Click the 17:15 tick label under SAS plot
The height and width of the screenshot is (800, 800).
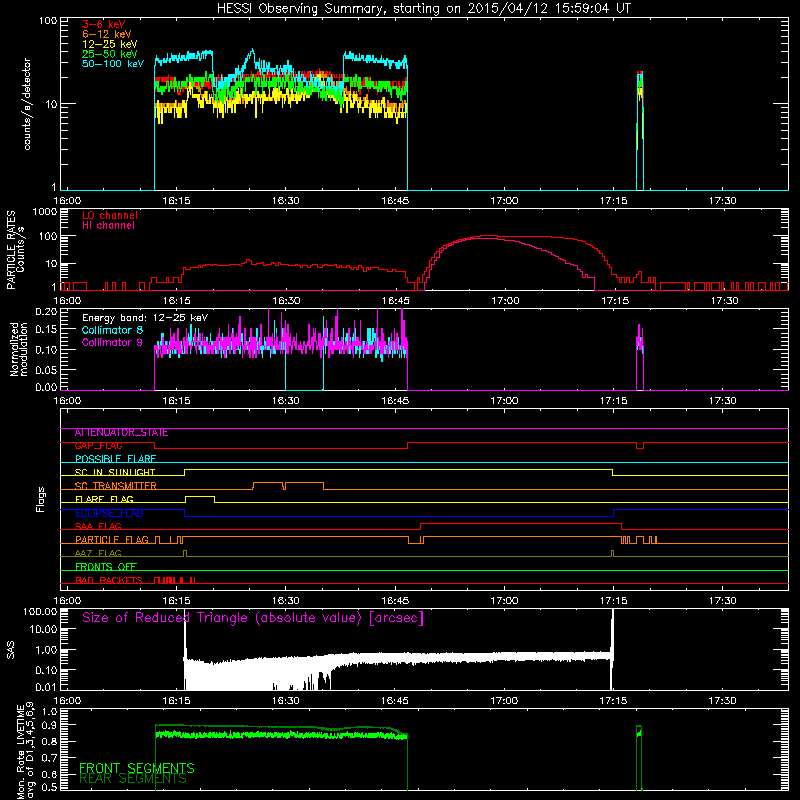coord(613,701)
